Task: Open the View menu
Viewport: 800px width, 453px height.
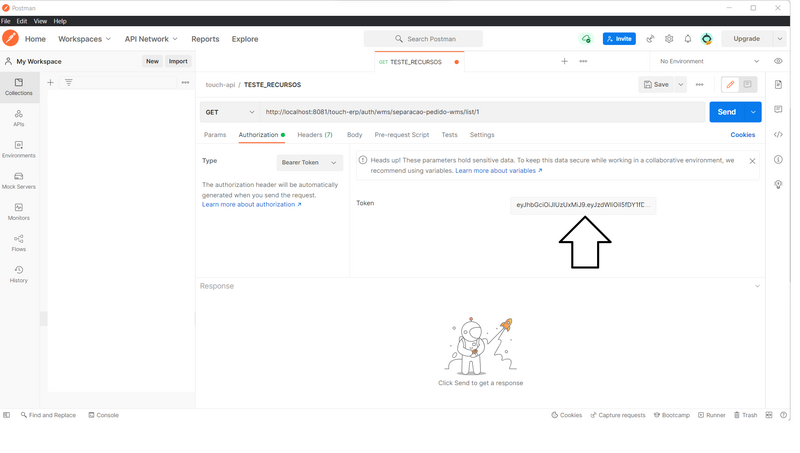Action: [x=40, y=21]
